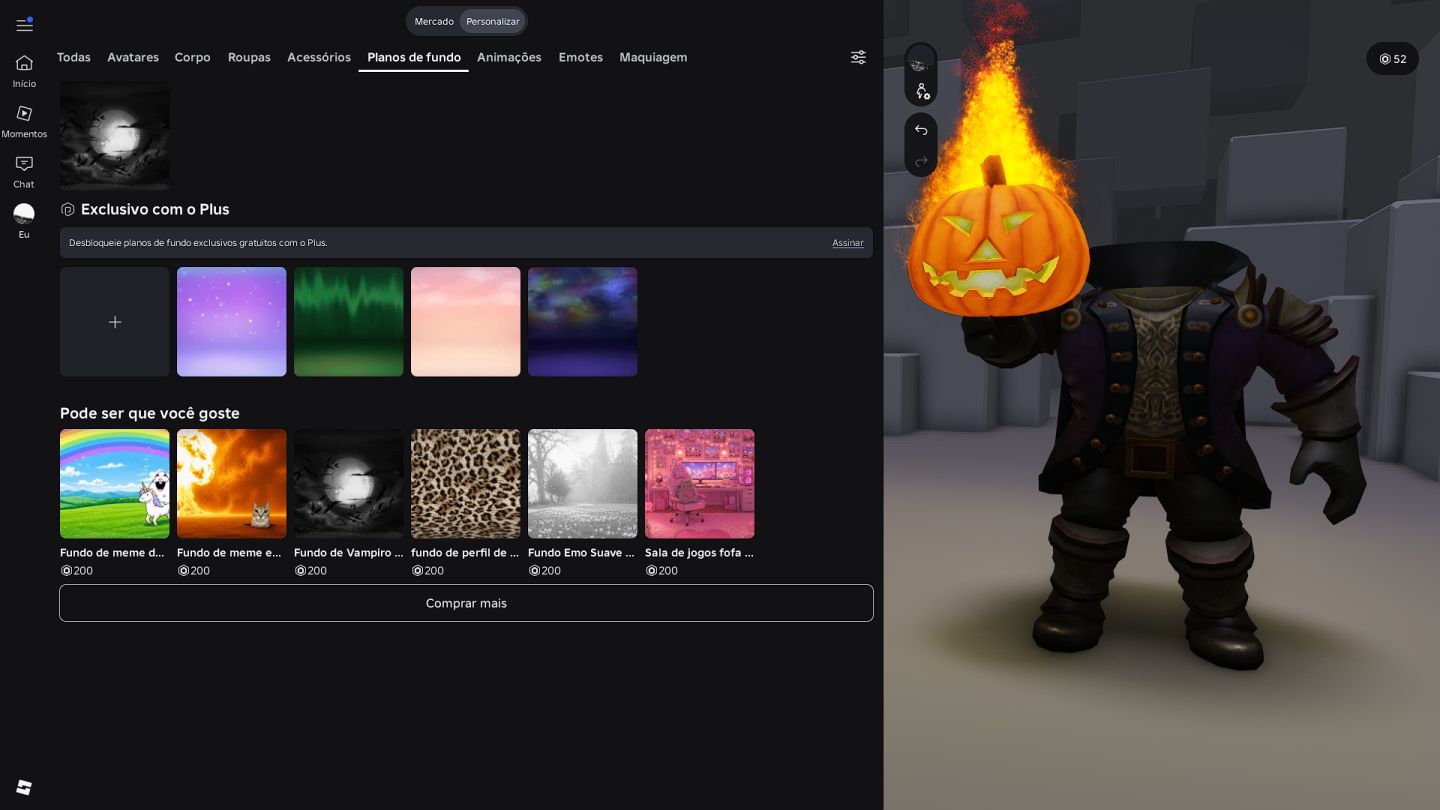Open the filter settings sliders icon
The height and width of the screenshot is (810, 1440).
tap(858, 57)
